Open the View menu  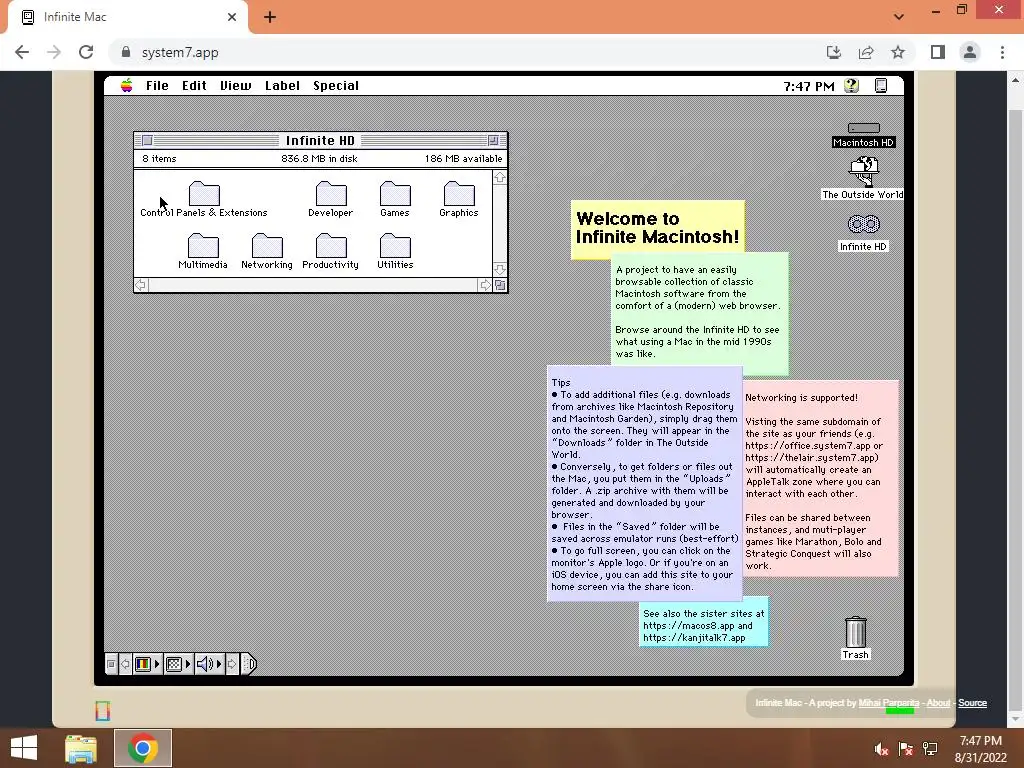(x=236, y=86)
